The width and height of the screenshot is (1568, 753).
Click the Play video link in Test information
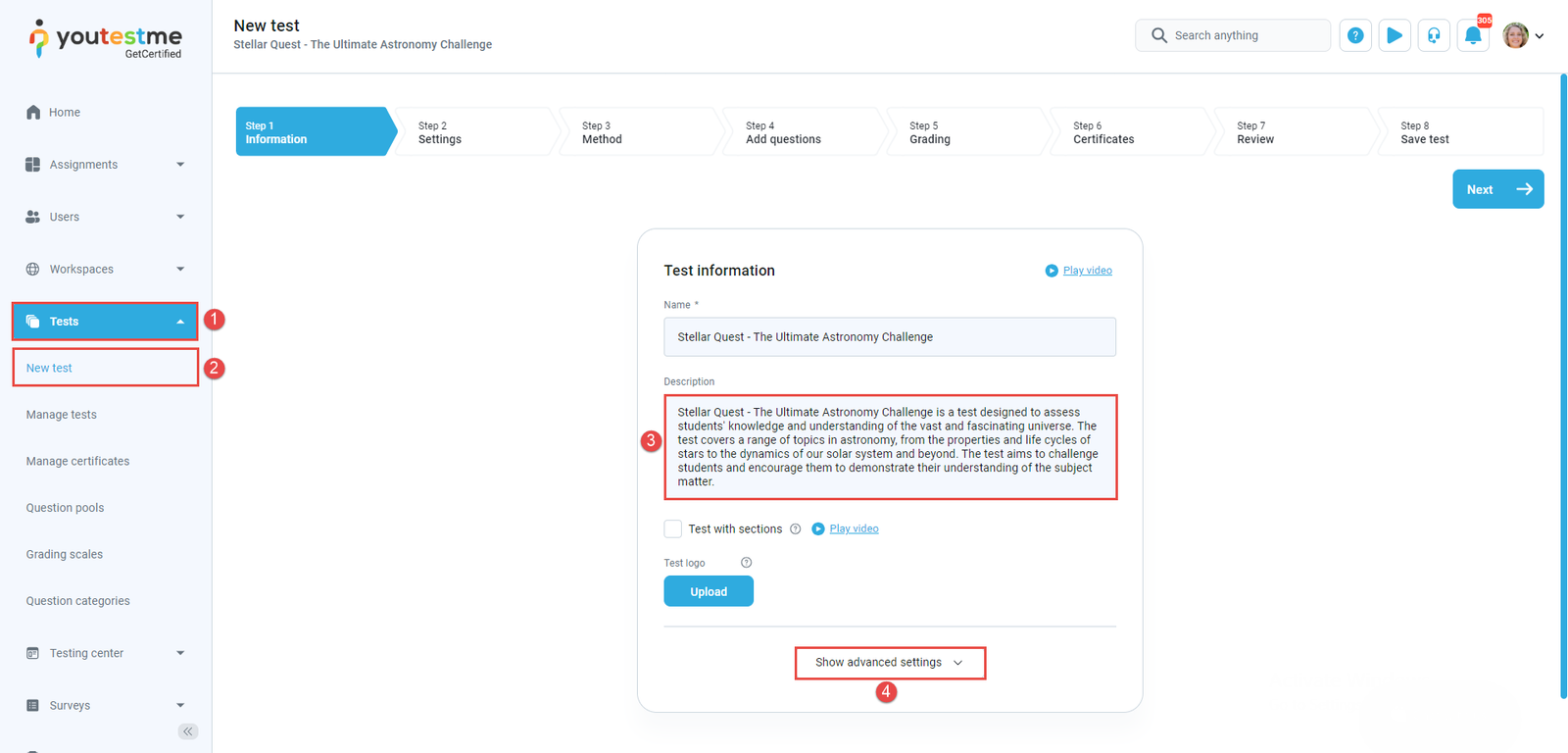point(1087,271)
